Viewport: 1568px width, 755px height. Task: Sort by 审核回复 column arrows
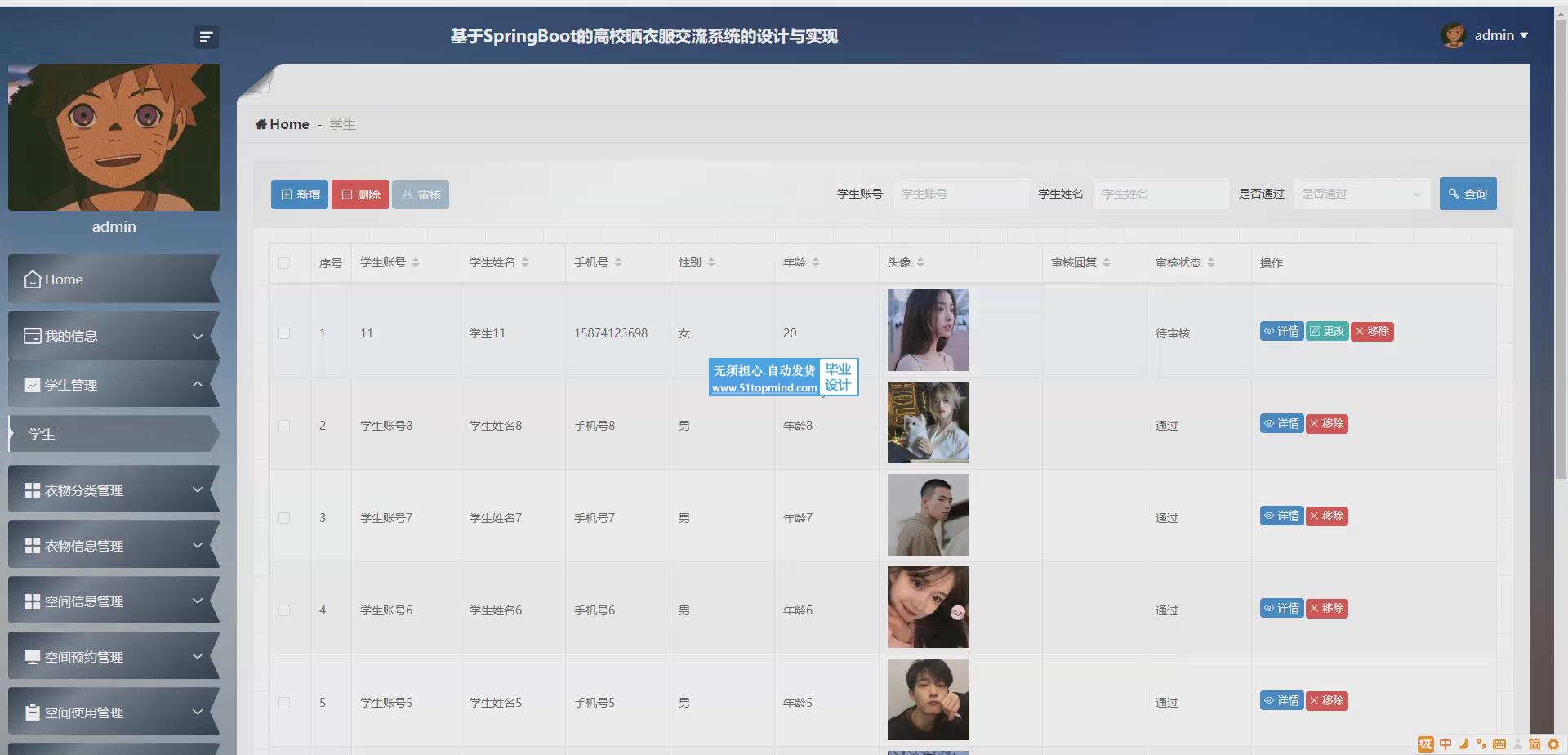(1107, 262)
